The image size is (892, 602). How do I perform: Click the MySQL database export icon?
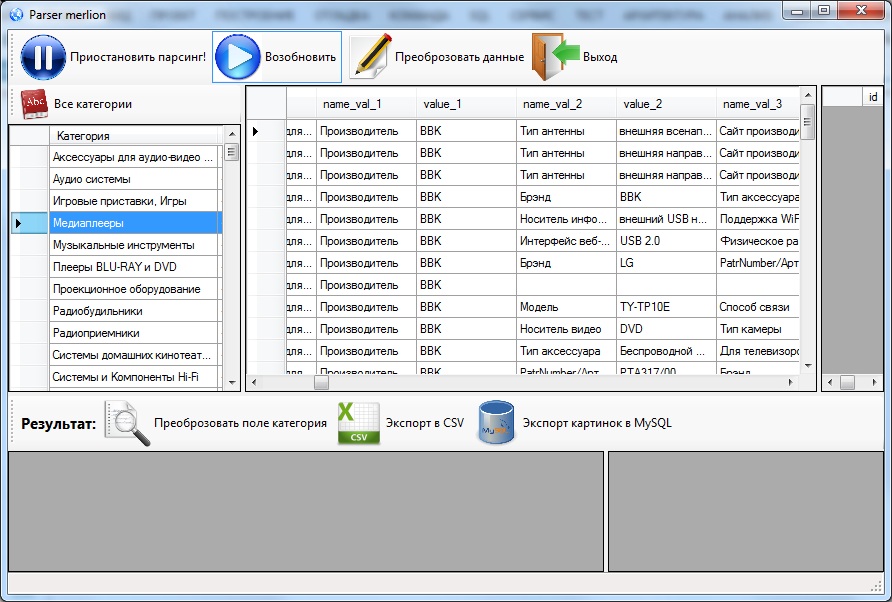pos(496,423)
